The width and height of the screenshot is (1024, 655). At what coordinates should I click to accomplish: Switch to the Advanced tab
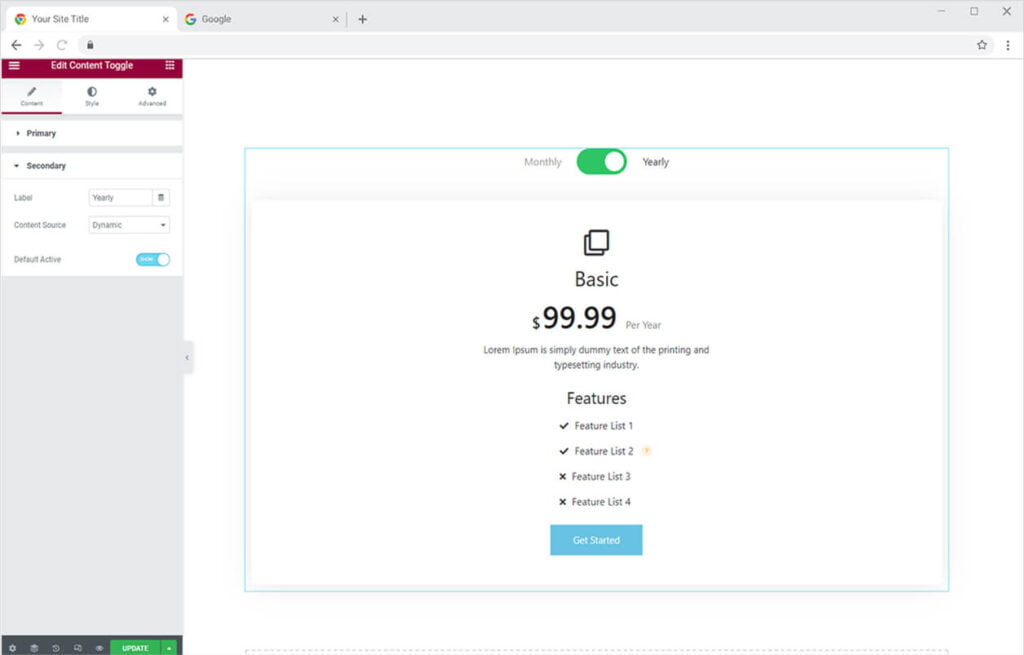point(152,96)
